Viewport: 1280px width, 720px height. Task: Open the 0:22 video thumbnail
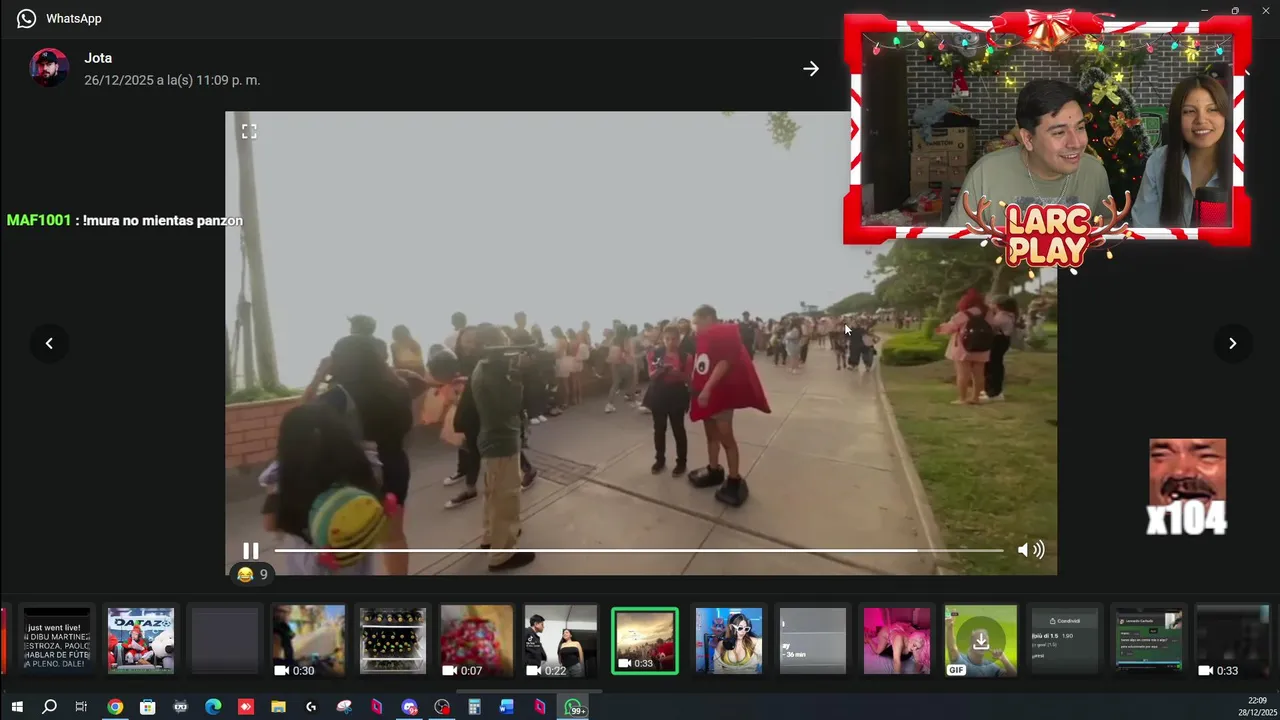(x=561, y=641)
